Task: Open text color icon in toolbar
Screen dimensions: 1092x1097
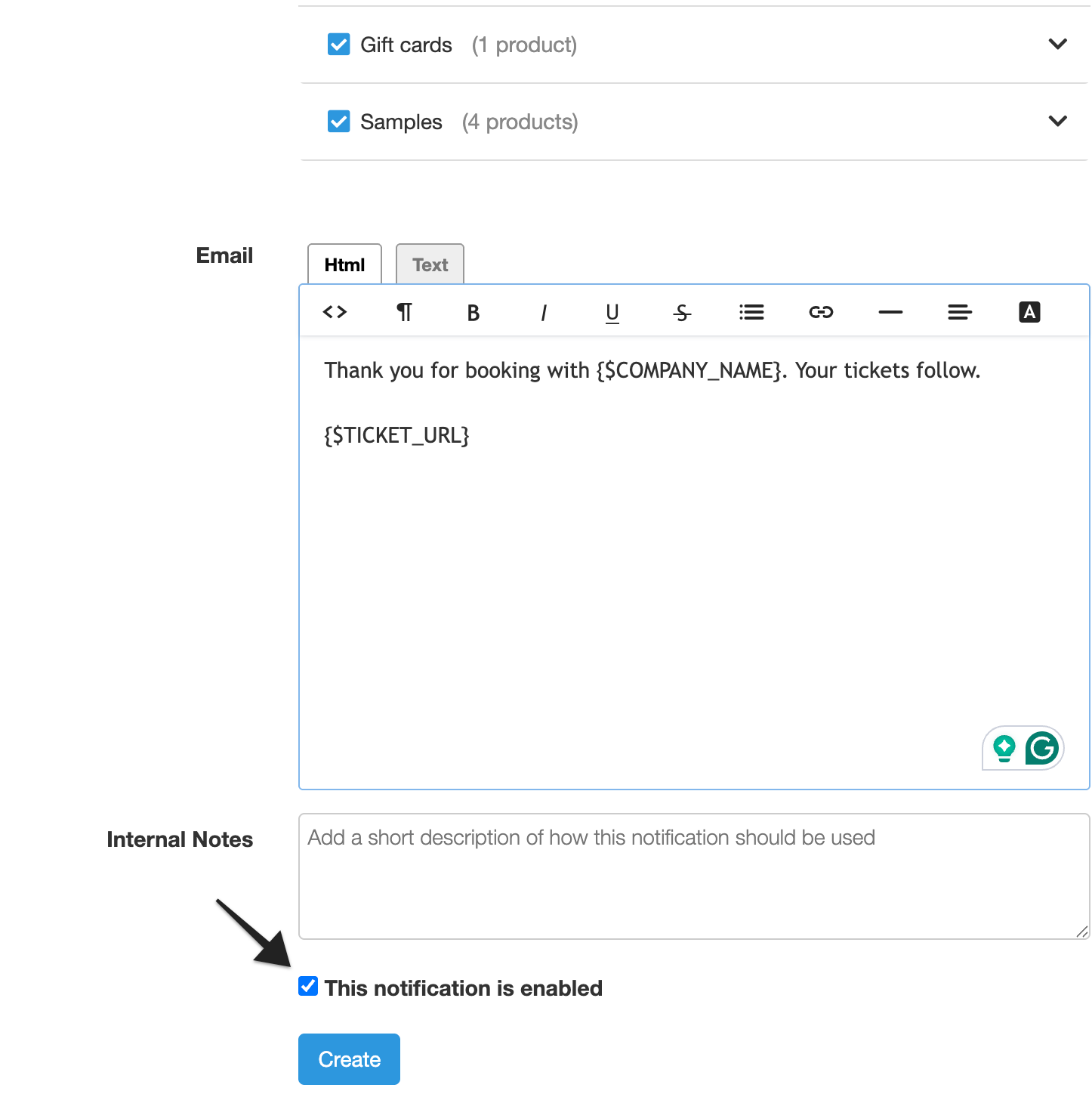Action: point(1029,312)
